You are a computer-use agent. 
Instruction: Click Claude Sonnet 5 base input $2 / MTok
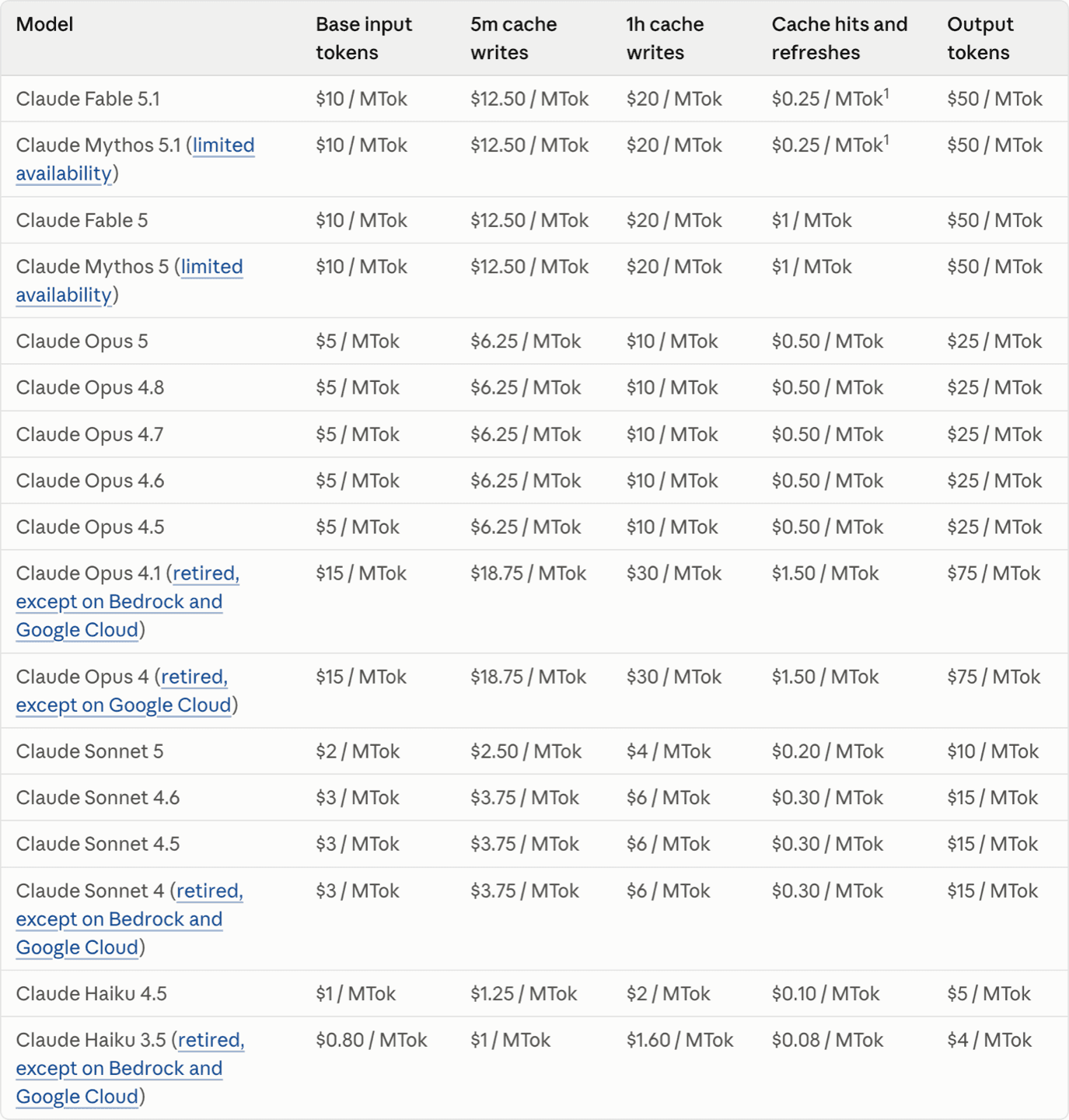coord(358,751)
